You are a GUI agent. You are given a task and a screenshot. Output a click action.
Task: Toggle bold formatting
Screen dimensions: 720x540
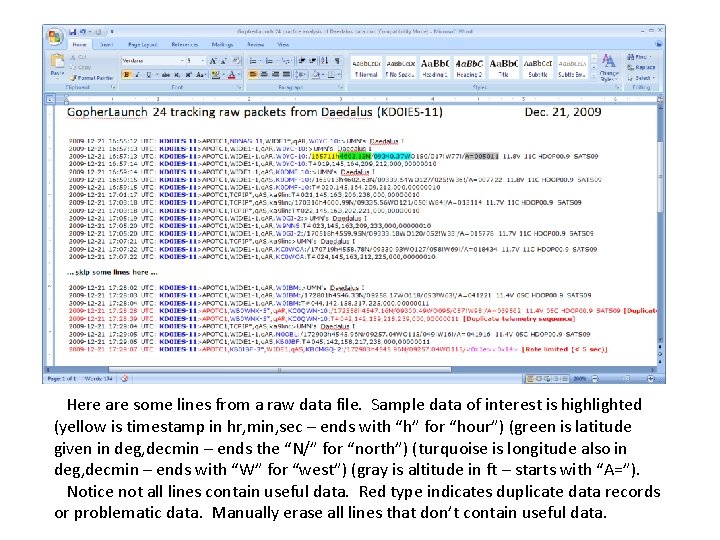click(x=126, y=74)
